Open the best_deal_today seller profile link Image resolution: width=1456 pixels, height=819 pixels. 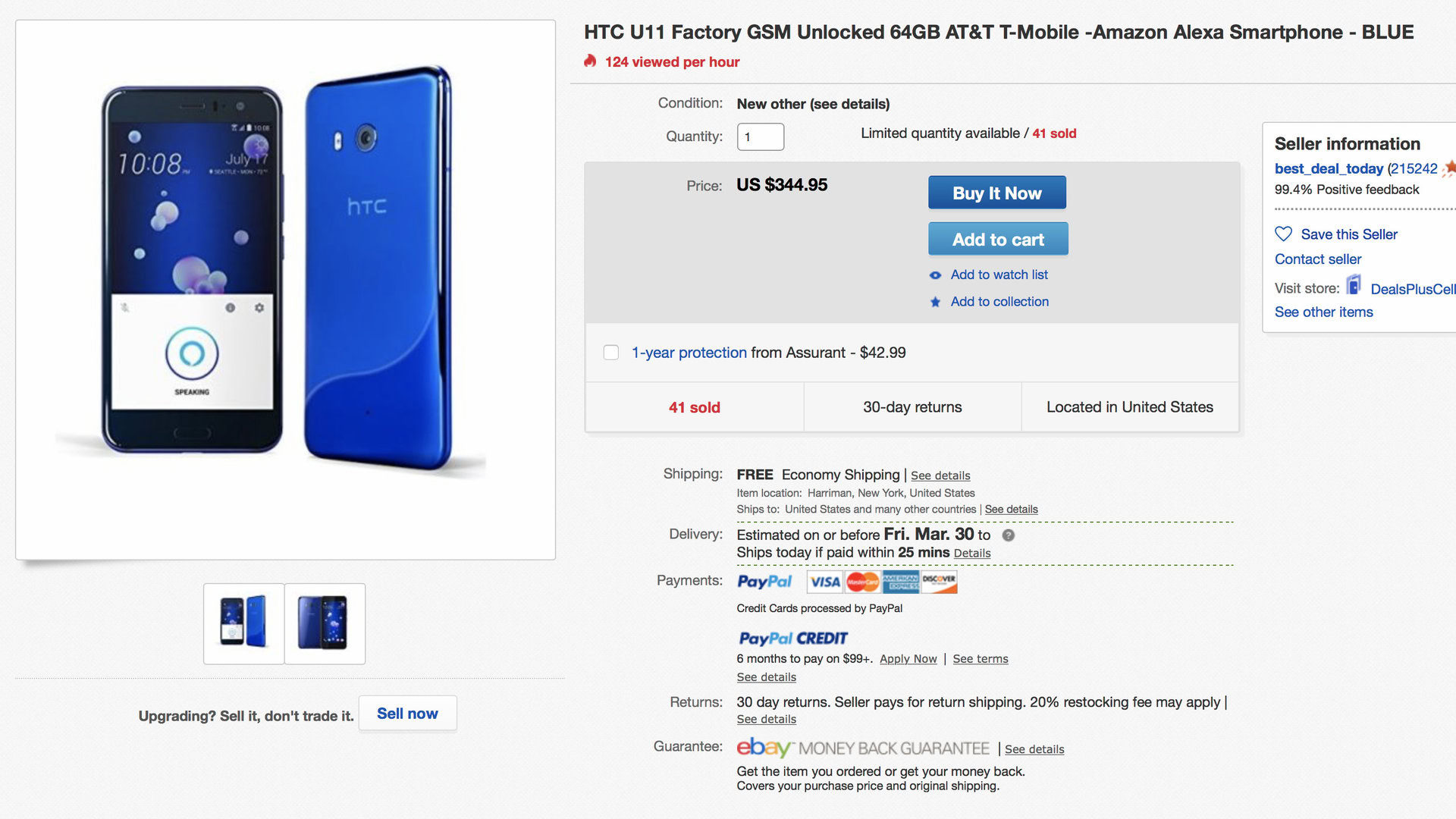(1329, 169)
